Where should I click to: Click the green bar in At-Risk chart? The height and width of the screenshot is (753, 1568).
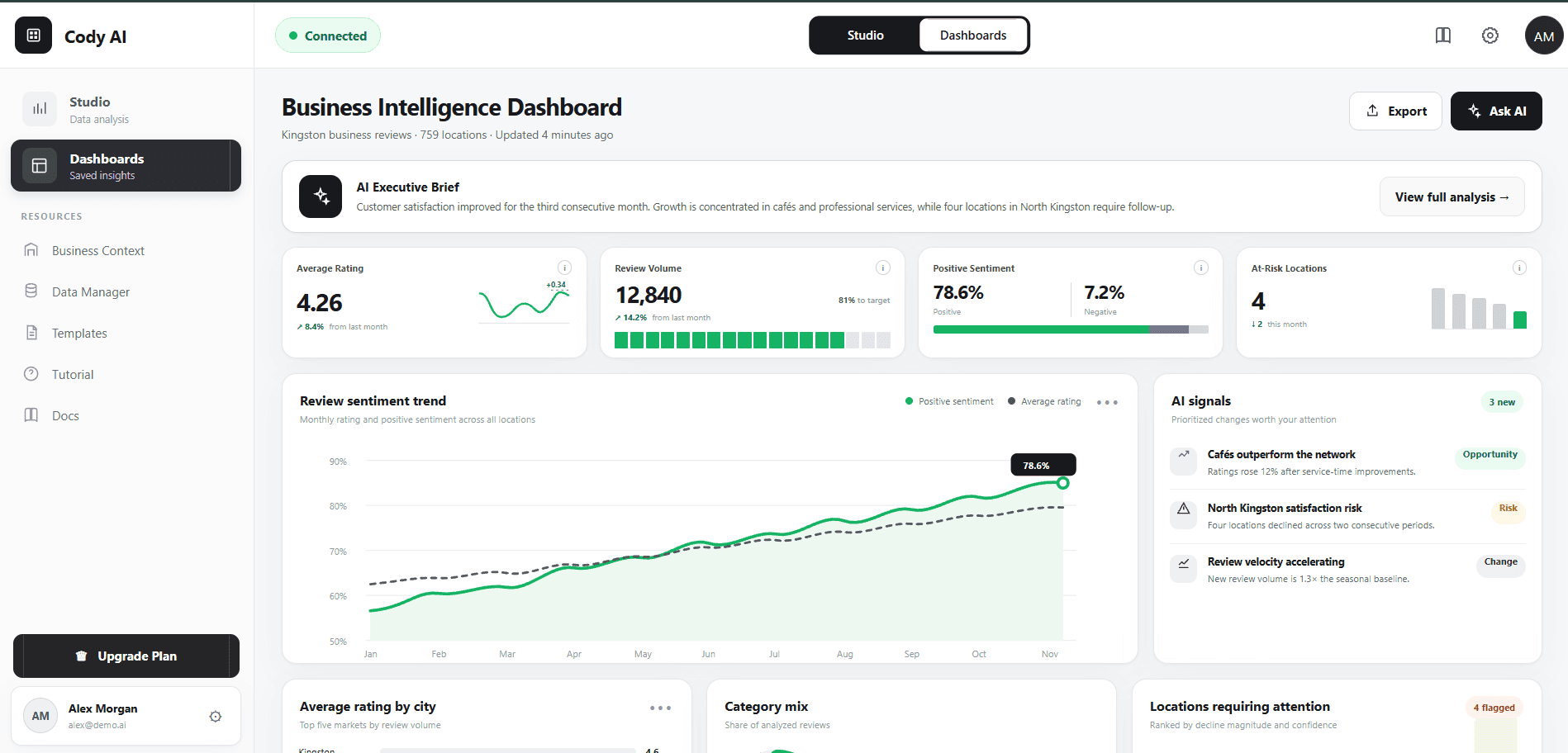tap(1520, 320)
